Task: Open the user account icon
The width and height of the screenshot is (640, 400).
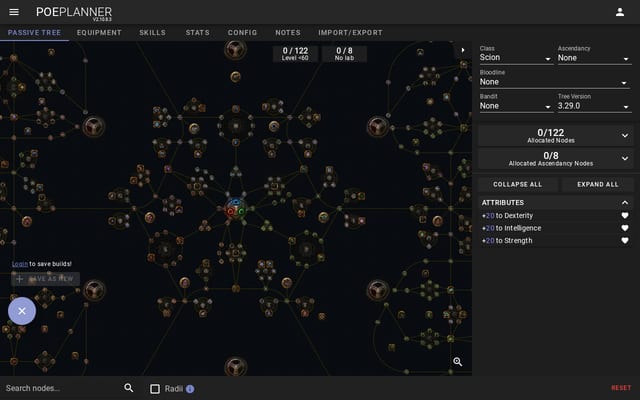Action: [x=620, y=12]
